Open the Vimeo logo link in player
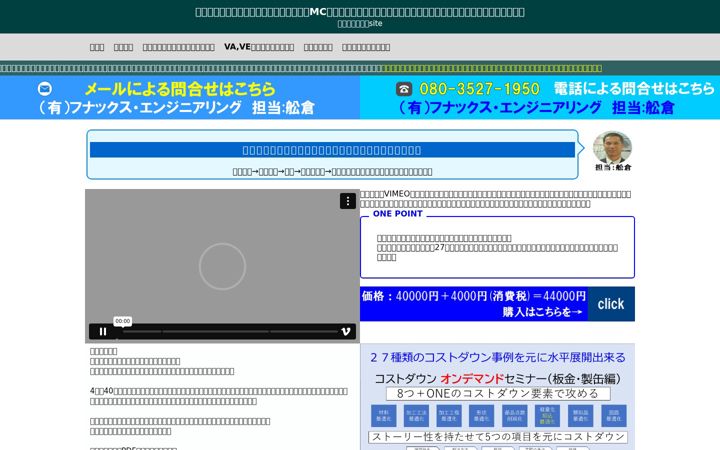Image resolution: width=720 pixels, height=450 pixels. [346, 332]
